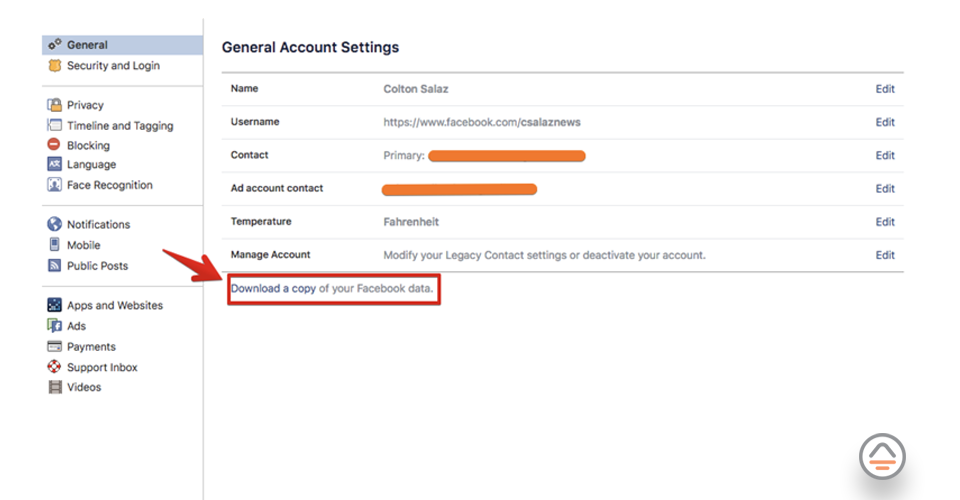Click the name value Colton Salaz
960x500 pixels.
(x=416, y=89)
